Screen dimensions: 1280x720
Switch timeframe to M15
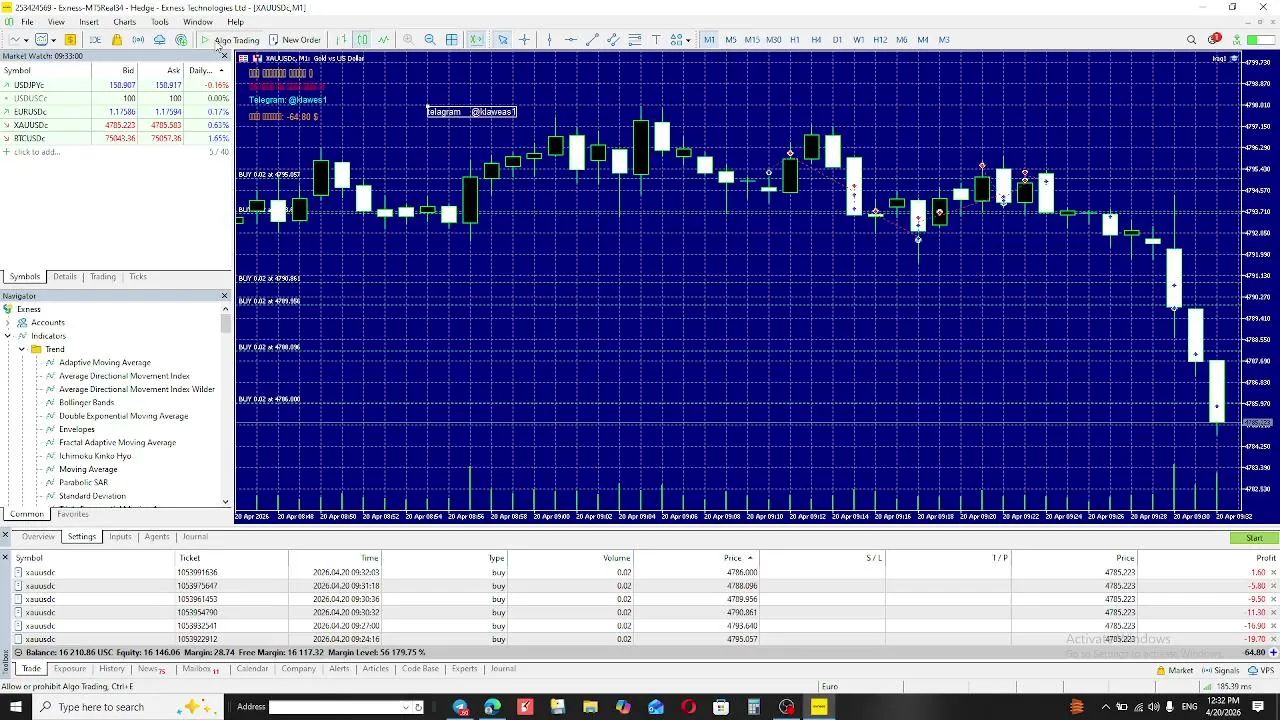tap(752, 40)
